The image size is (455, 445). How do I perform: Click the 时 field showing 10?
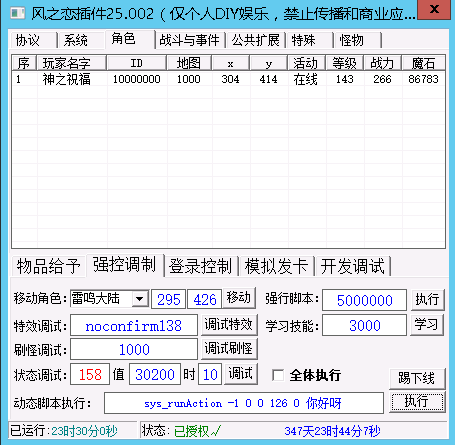tap(210, 374)
